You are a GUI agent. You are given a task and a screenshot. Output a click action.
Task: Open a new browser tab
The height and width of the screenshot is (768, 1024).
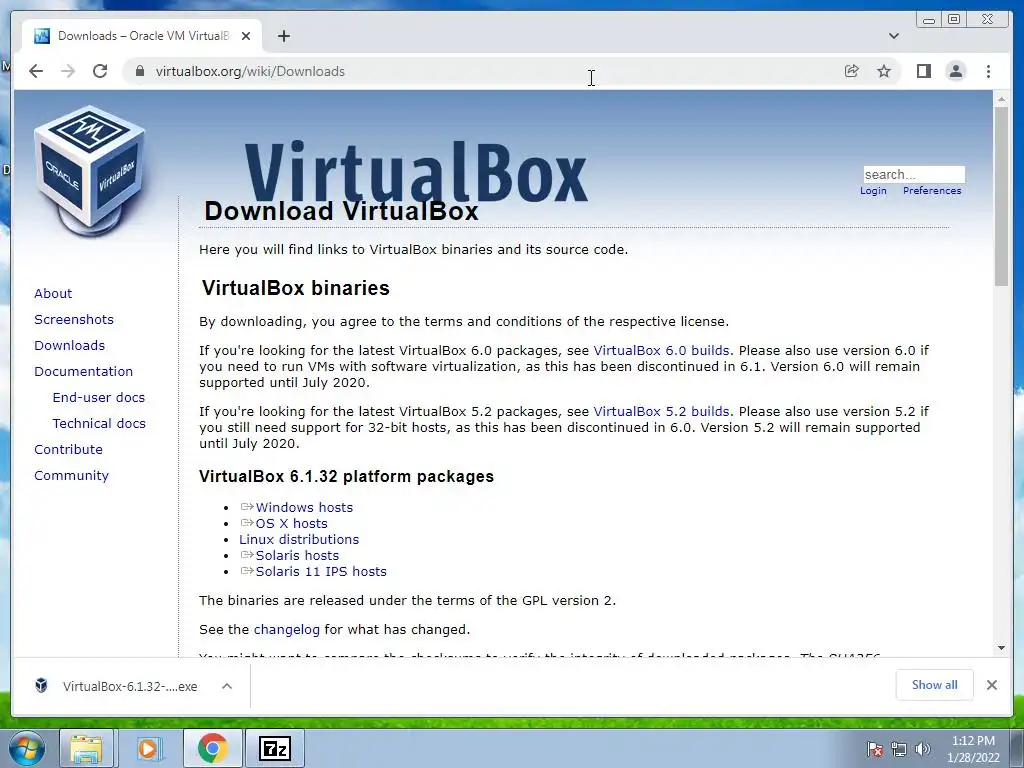tap(283, 36)
